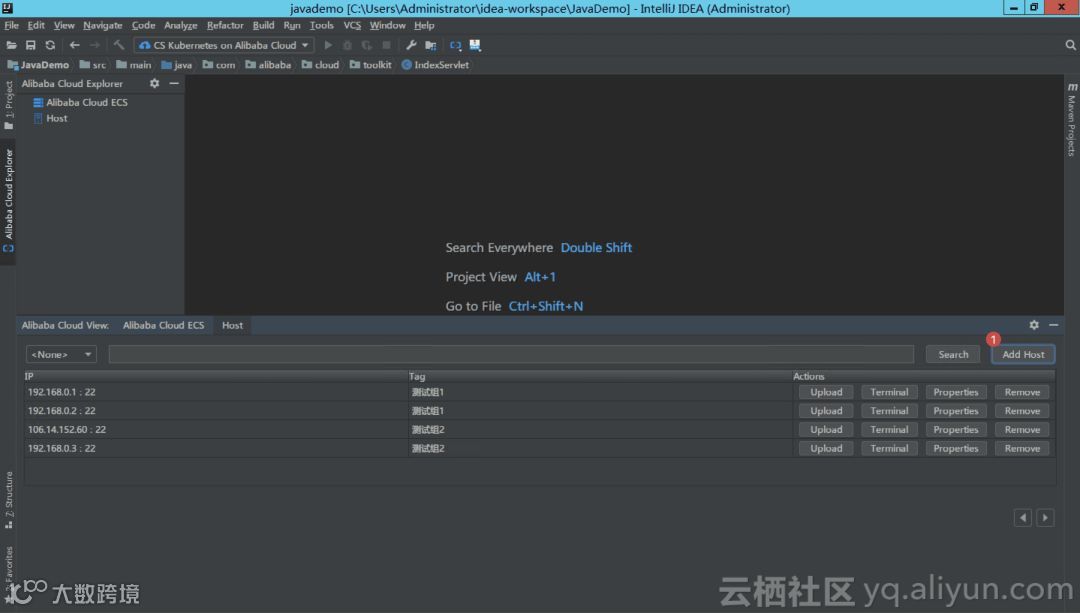
Task: Click the alibaba breadcrumb folder
Action: pyautogui.click(x=269, y=65)
